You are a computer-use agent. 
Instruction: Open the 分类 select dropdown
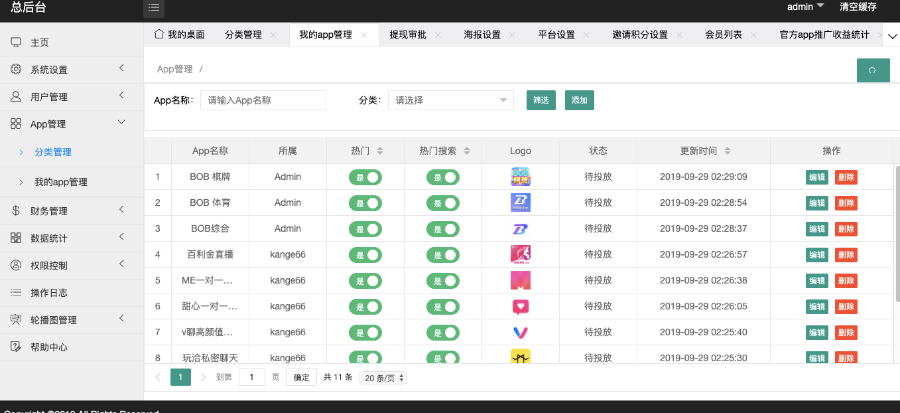coord(450,100)
